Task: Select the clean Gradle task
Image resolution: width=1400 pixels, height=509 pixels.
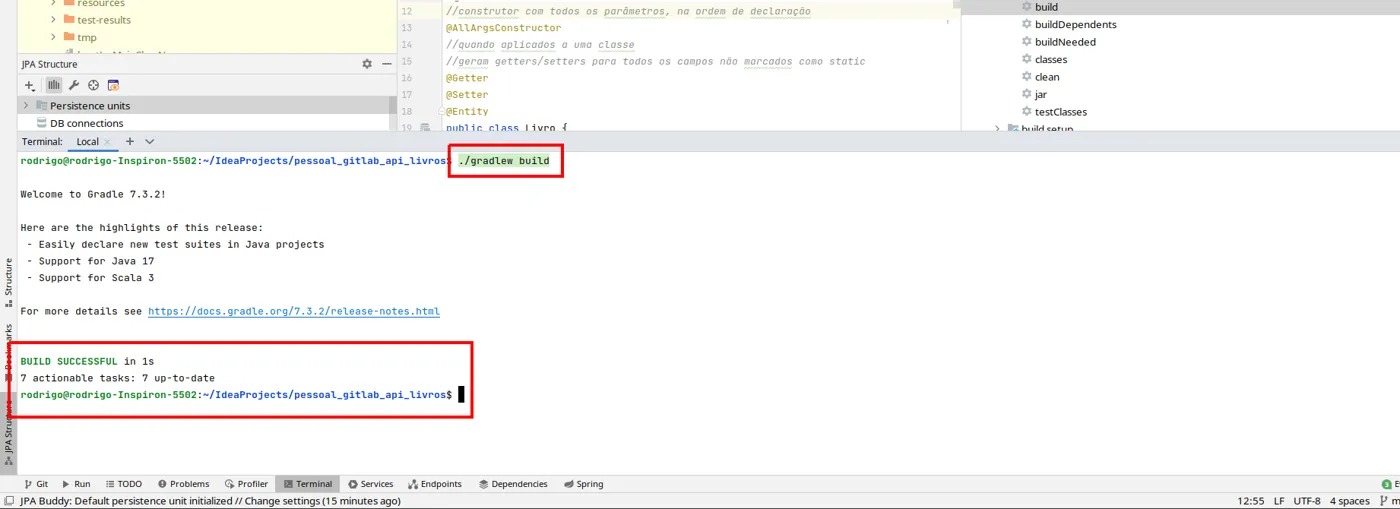Action: [1047, 77]
